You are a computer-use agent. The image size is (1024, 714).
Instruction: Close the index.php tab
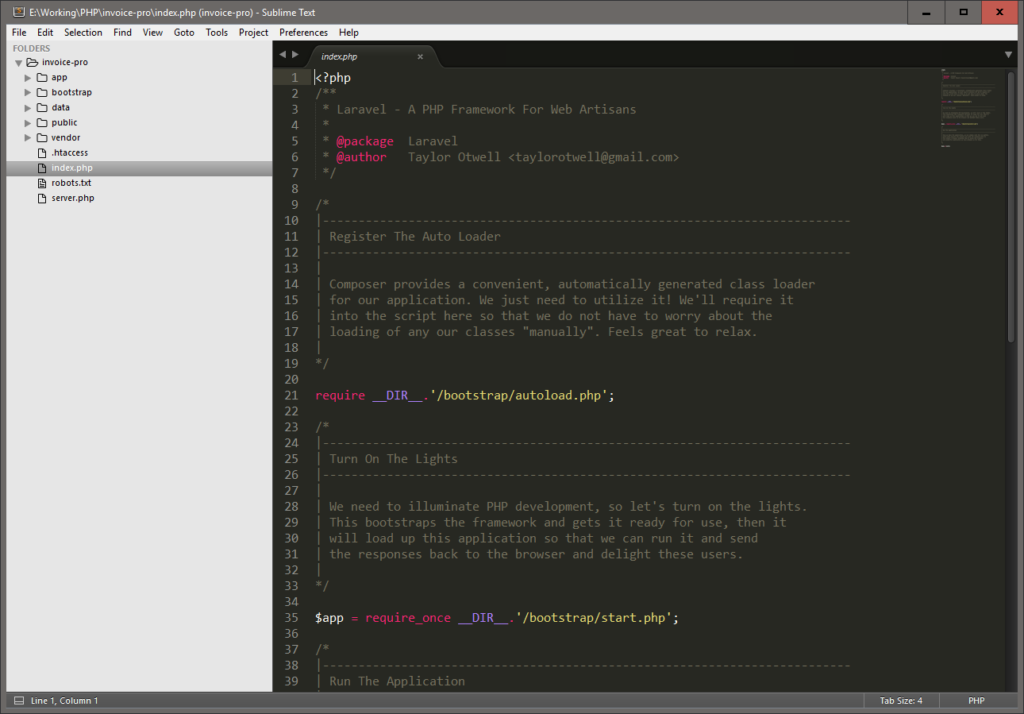coord(420,57)
